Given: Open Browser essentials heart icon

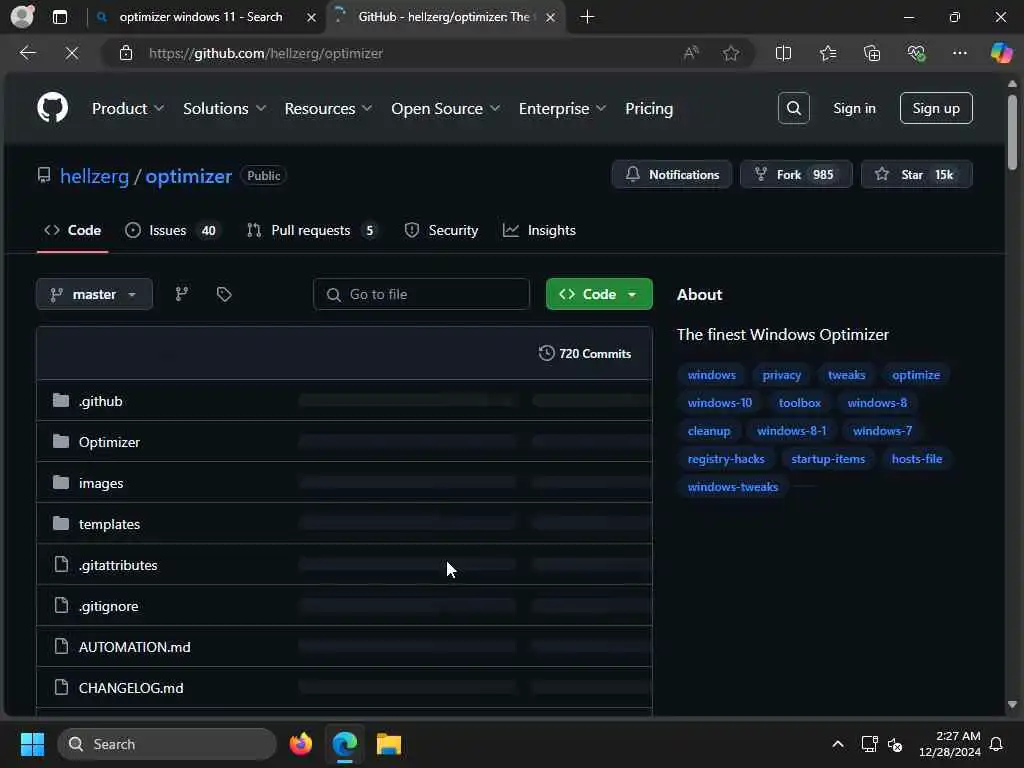Looking at the screenshot, I should click(x=916, y=53).
